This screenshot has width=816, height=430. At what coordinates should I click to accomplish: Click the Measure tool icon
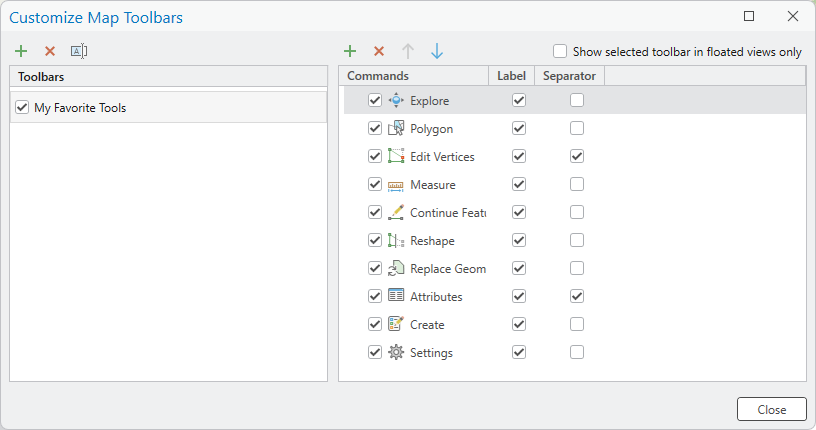[x=396, y=185]
